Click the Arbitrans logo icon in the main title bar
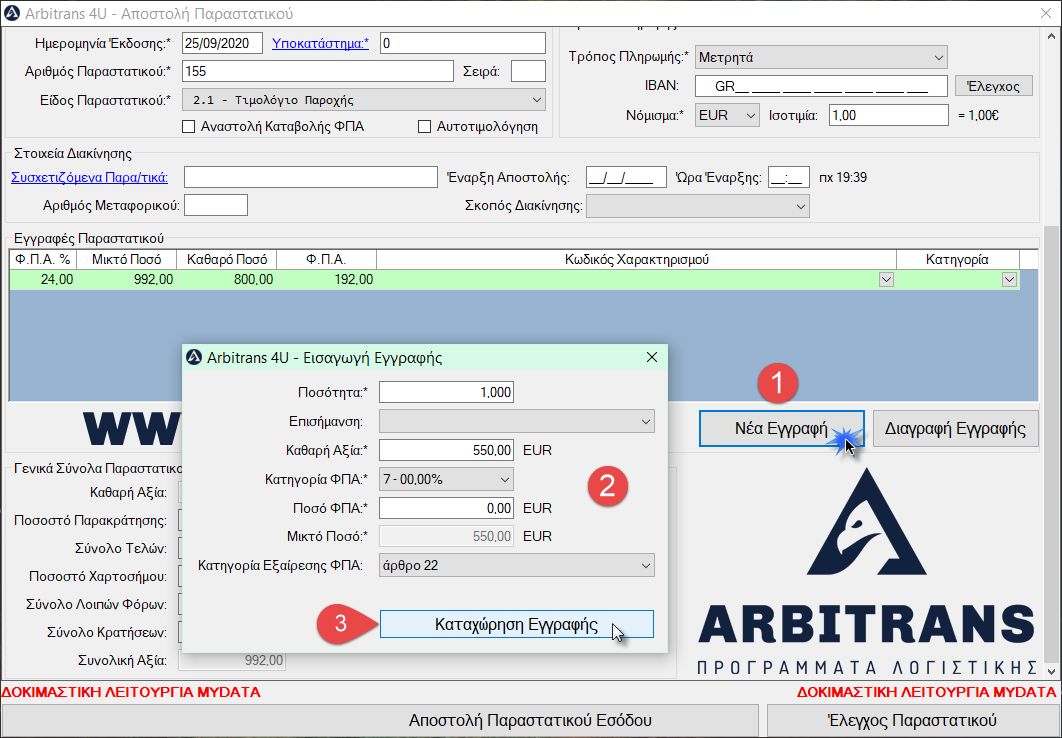 pyautogui.click(x=12, y=14)
